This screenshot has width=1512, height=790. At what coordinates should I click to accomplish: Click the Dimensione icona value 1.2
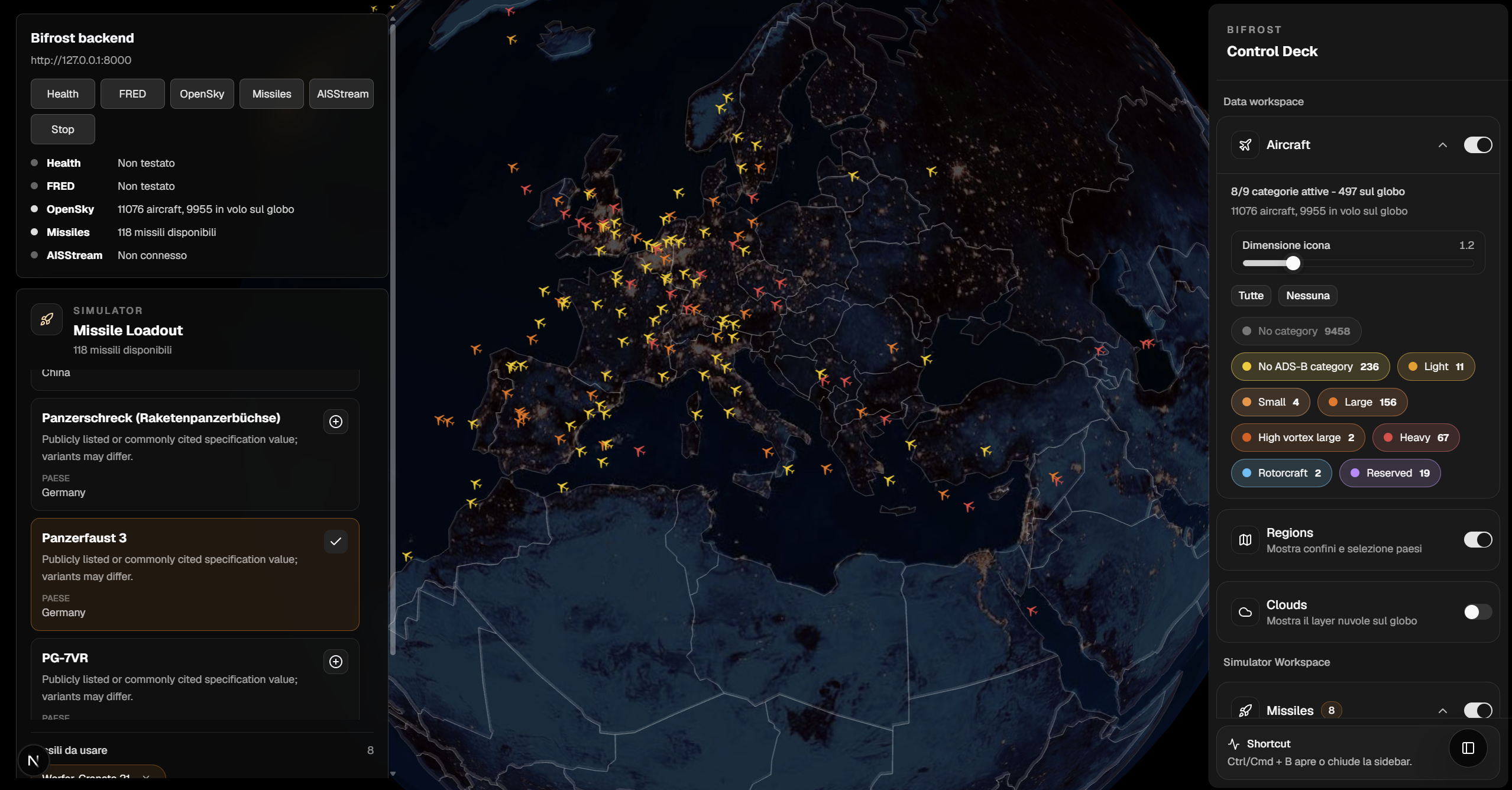1466,245
